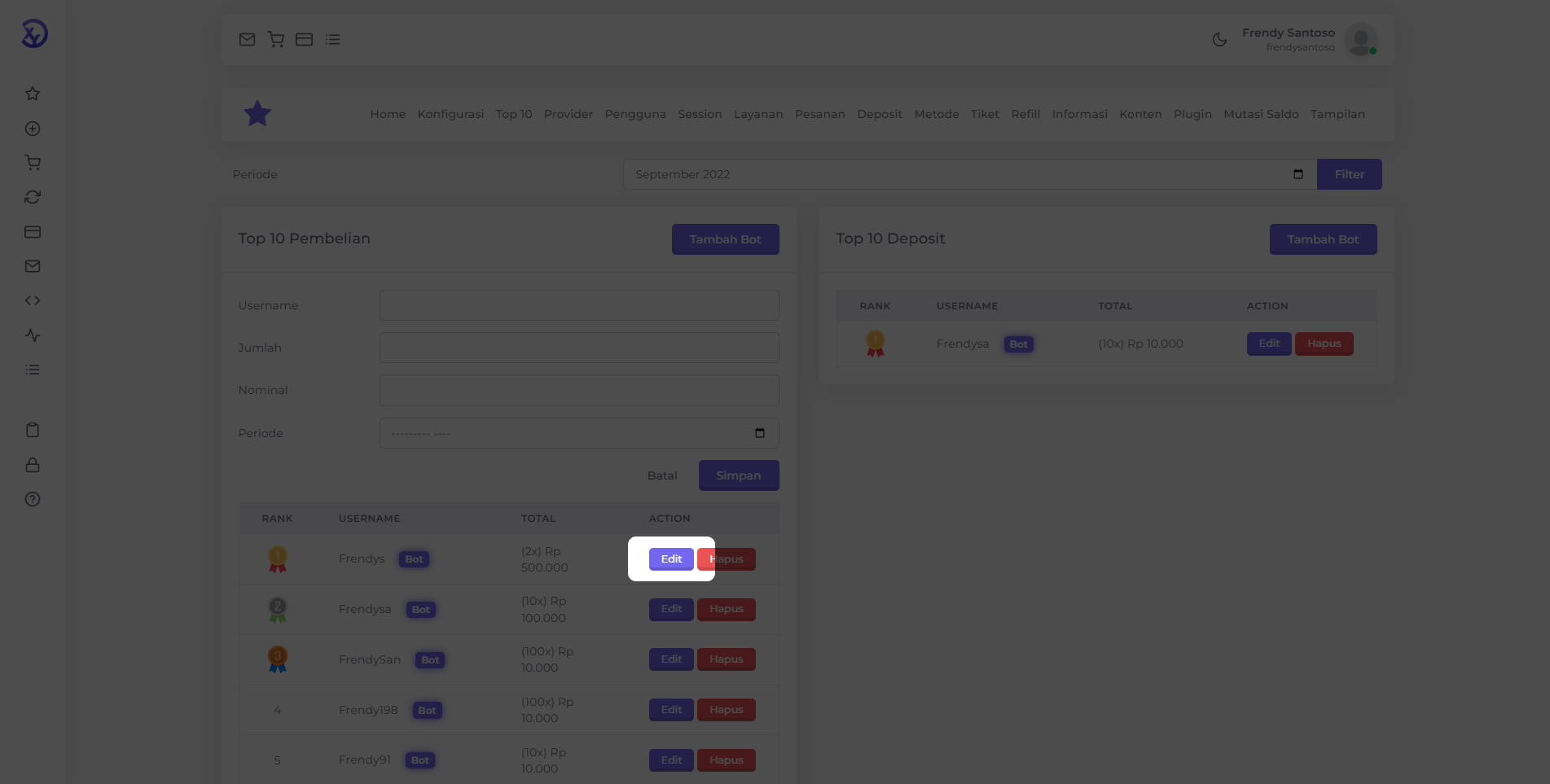This screenshot has width=1550, height=784.
Task: Click into the Jumlah input field
Action: [x=579, y=348]
